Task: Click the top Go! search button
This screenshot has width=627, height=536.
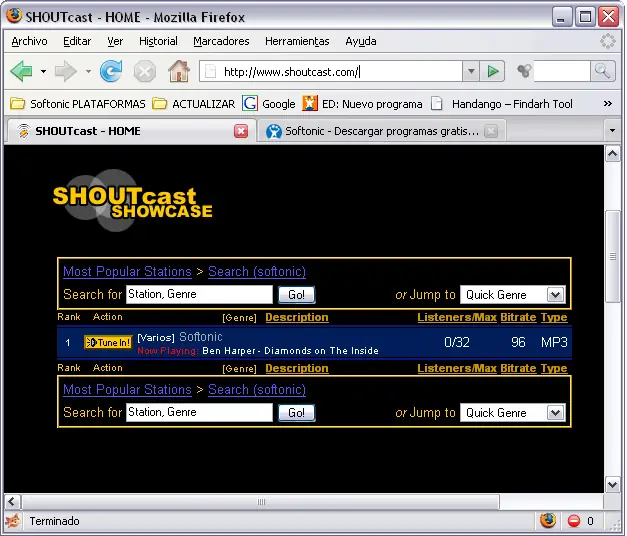Action: (x=296, y=295)
